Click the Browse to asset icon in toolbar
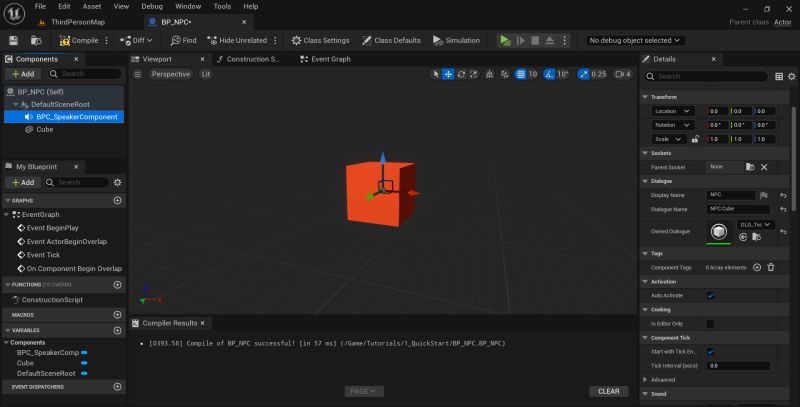This screenshot has width=800, height=407. (36, 40)
